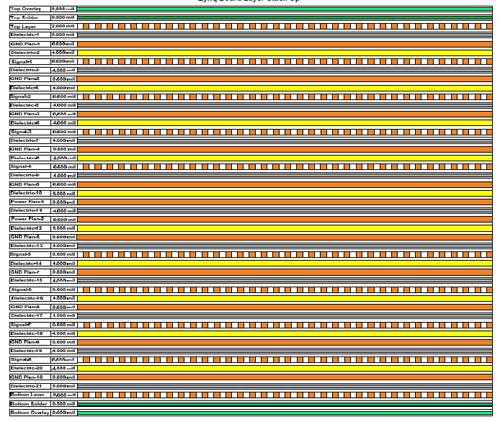Click the GND Plane-4 thickness field
Image resolution: width=500 pixels, height=422 pixels.
coord(64,149)
